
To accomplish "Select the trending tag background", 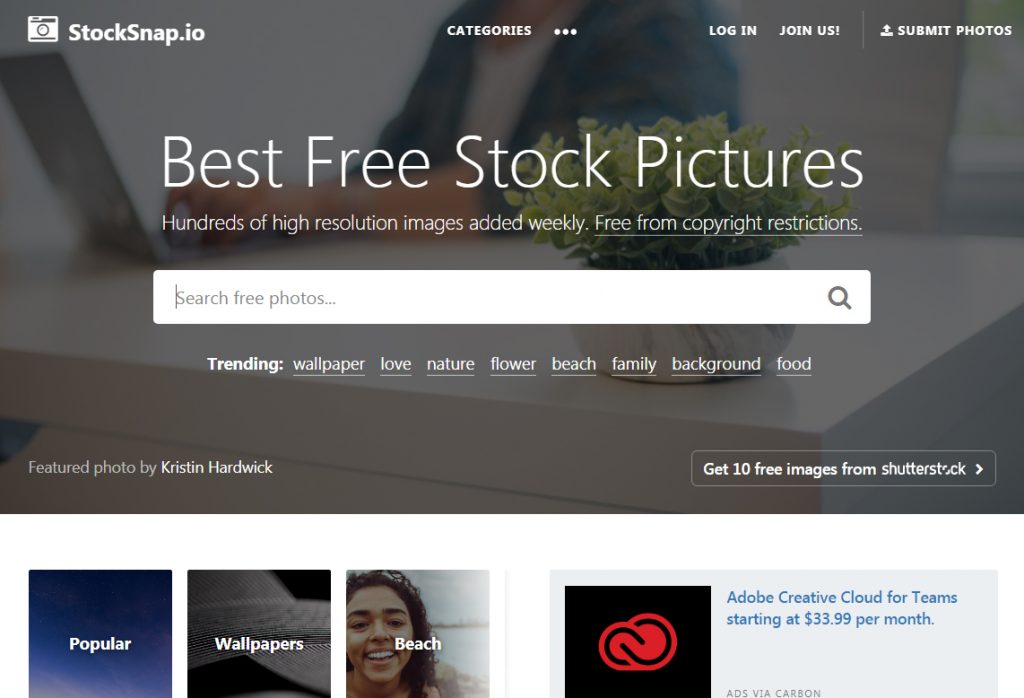I will (x=716, y=364).
